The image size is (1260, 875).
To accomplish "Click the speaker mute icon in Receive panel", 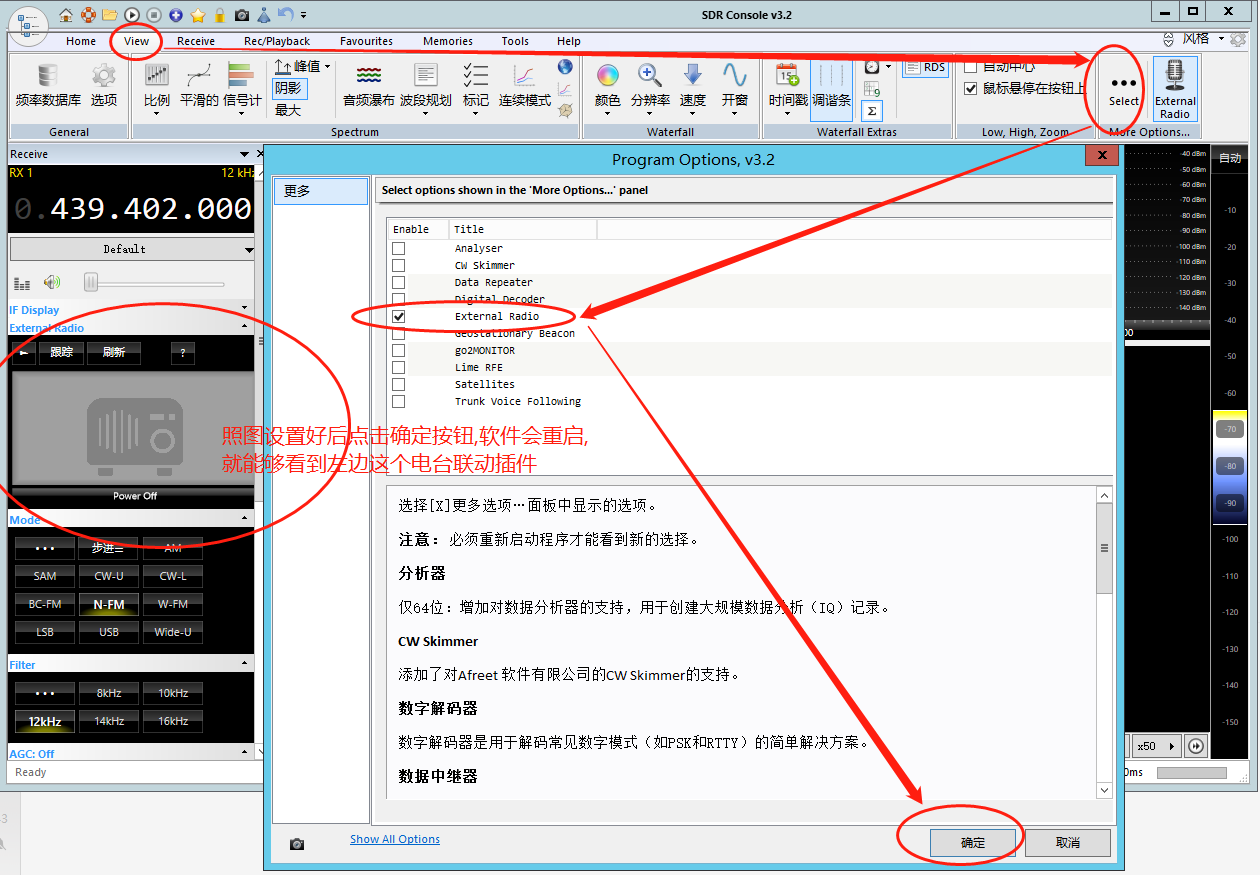I will [51, 283].
